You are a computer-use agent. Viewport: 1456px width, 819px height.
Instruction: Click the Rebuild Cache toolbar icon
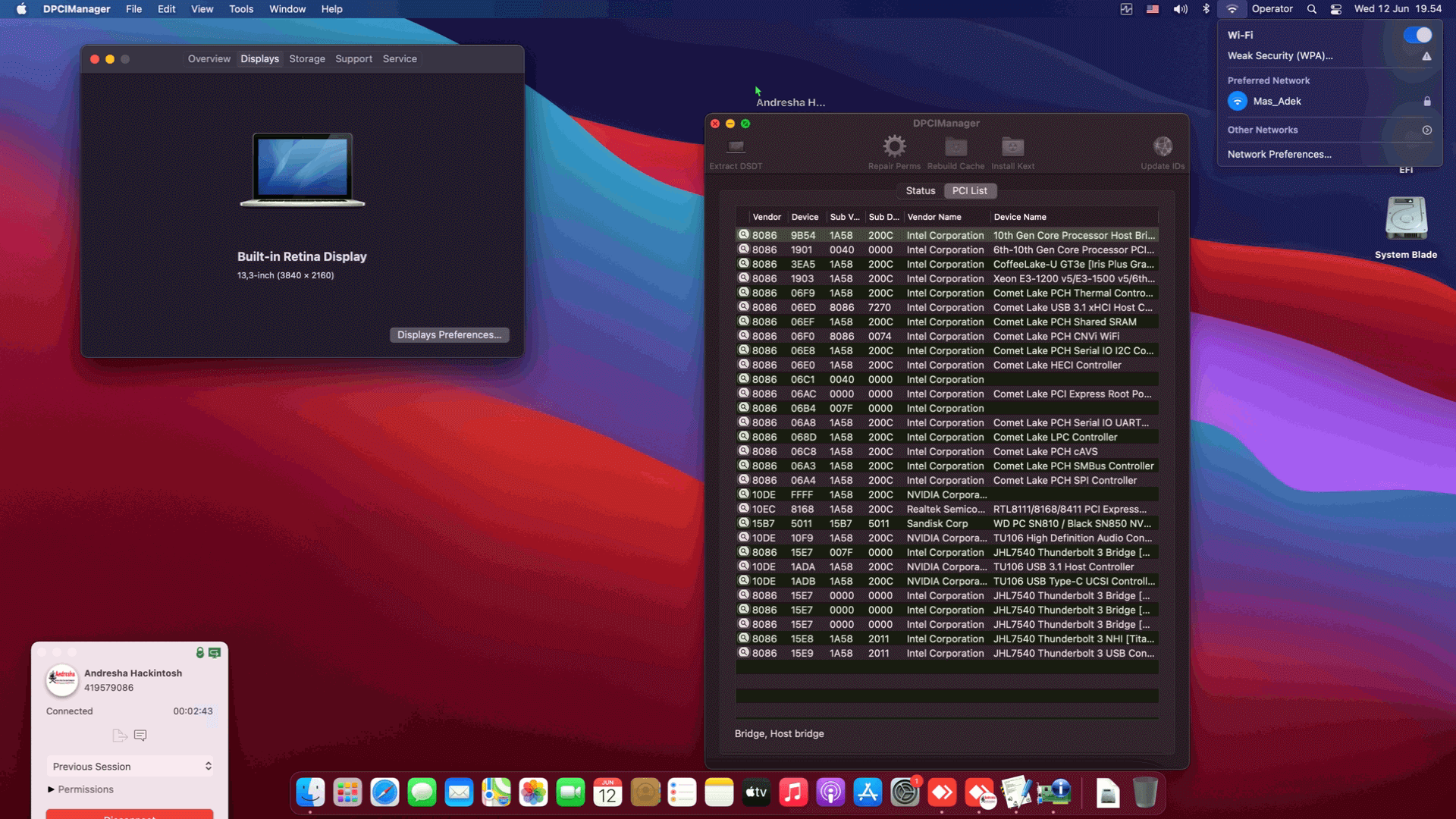pos(955,146)
